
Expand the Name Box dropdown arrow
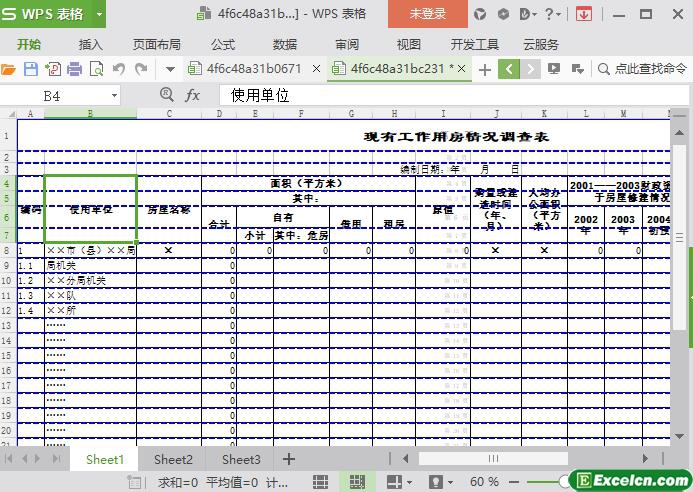tap(114, 95)
